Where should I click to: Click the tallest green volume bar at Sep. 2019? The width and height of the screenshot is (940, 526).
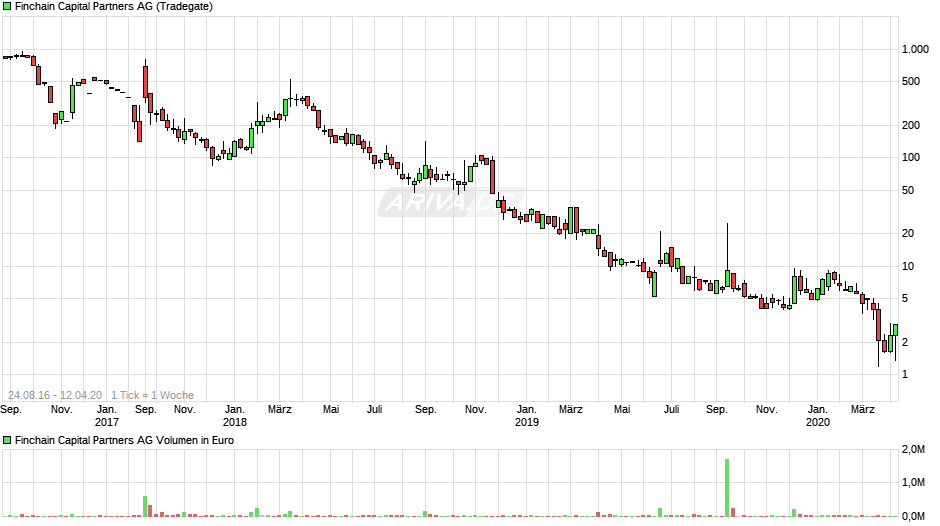click(x=727, y=488)
